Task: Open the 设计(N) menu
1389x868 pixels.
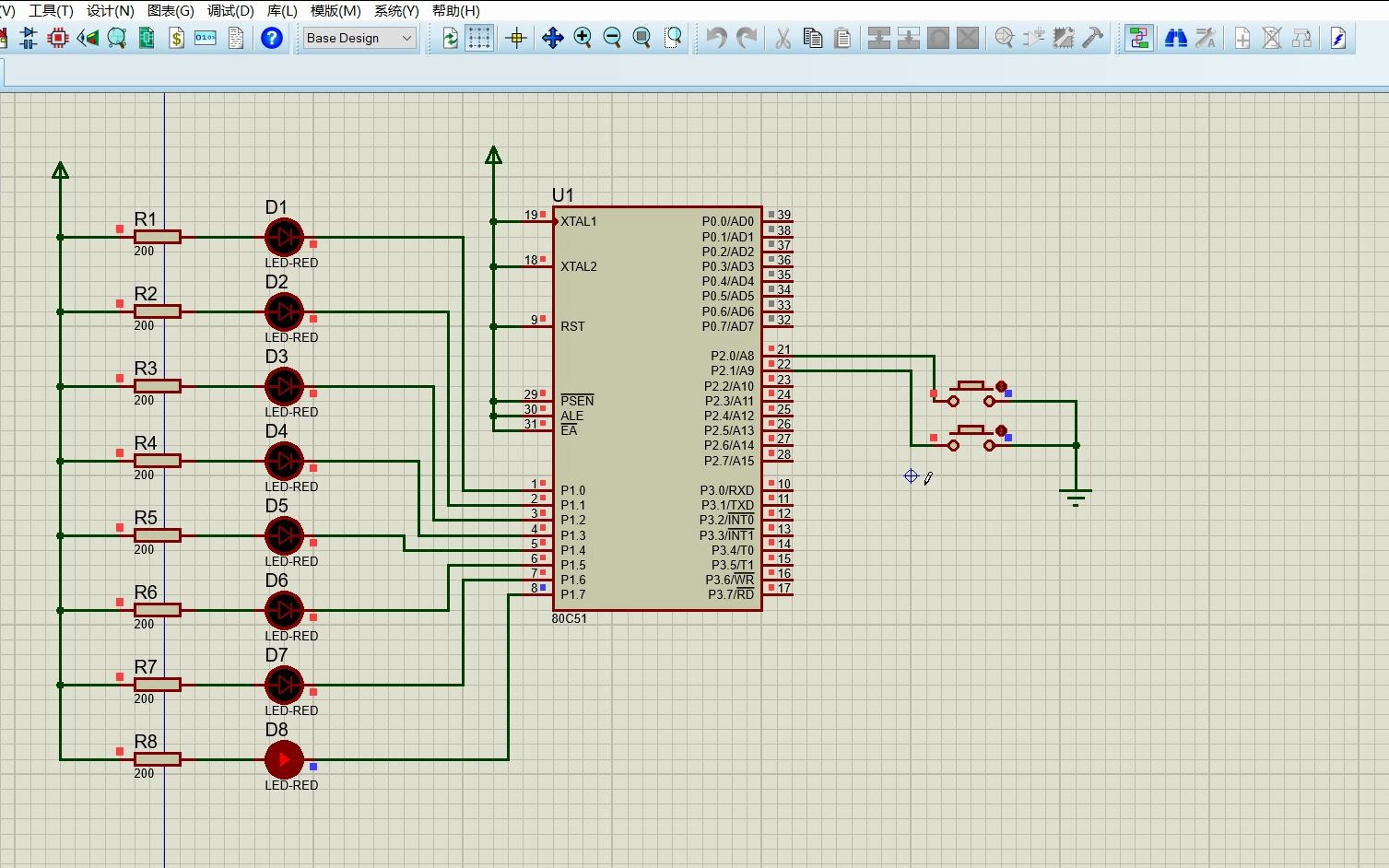Action: (x=111, y=11)
